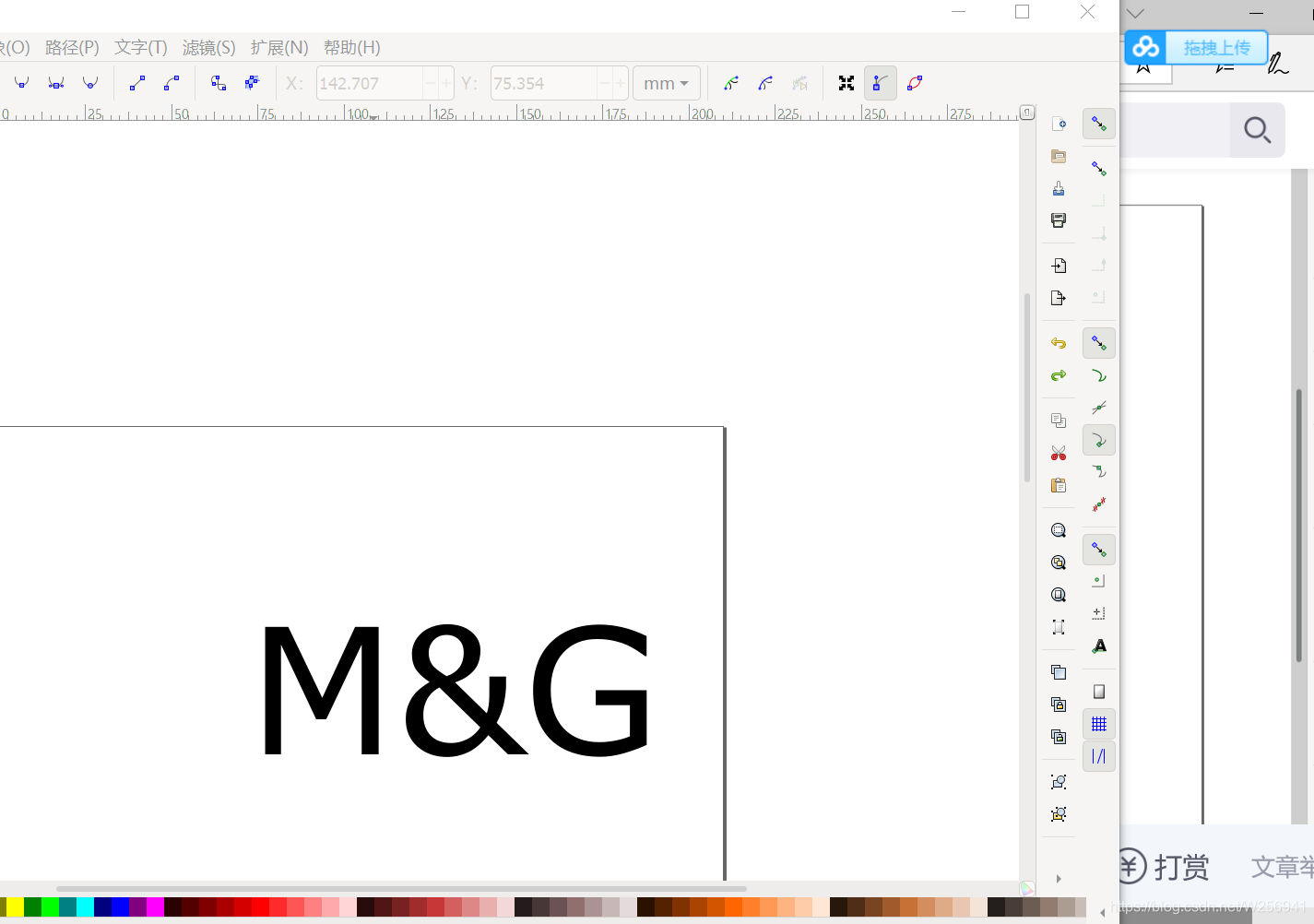Create clone icon
This screenshot has height=924, width=1314.
(1059, 705)
